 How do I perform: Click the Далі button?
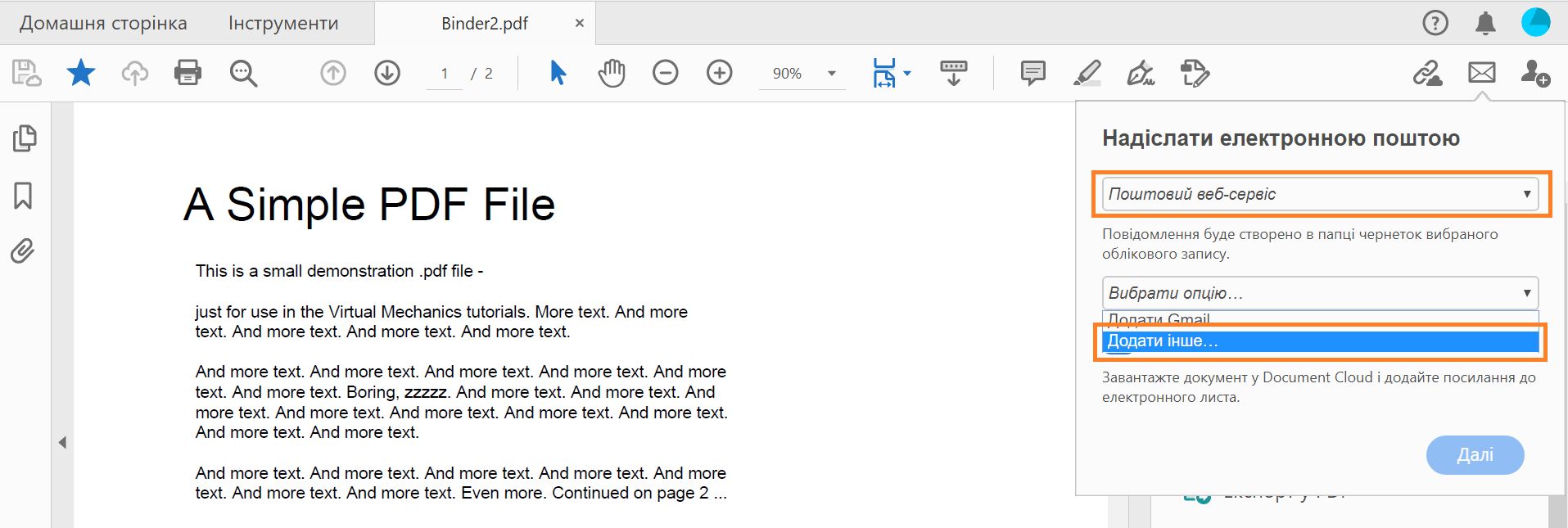[1475, 454]
